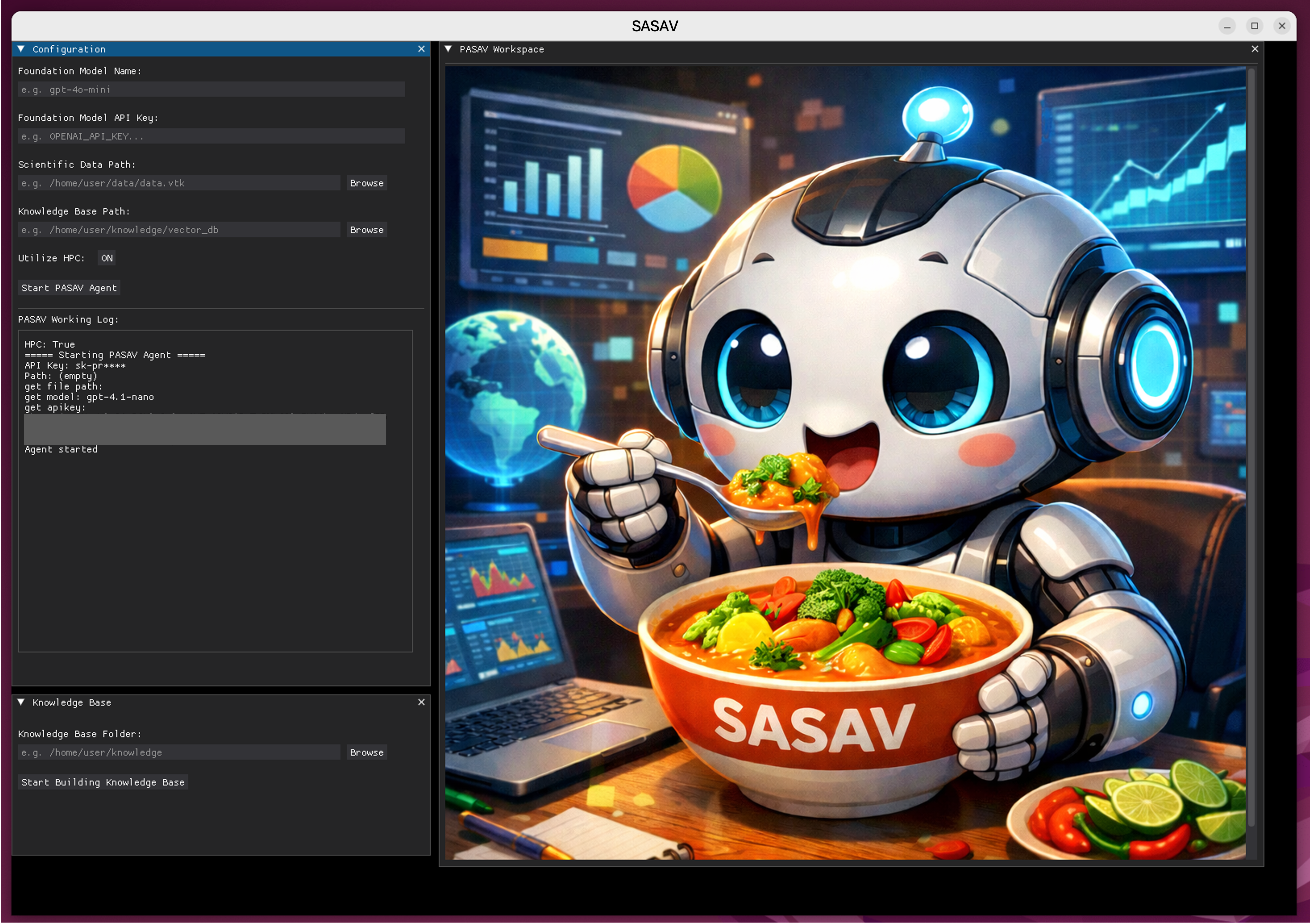This screenshot has height=924, width=1311.
Task: Click Start Building Knowledge Base
Action: (x=103, y=782)
